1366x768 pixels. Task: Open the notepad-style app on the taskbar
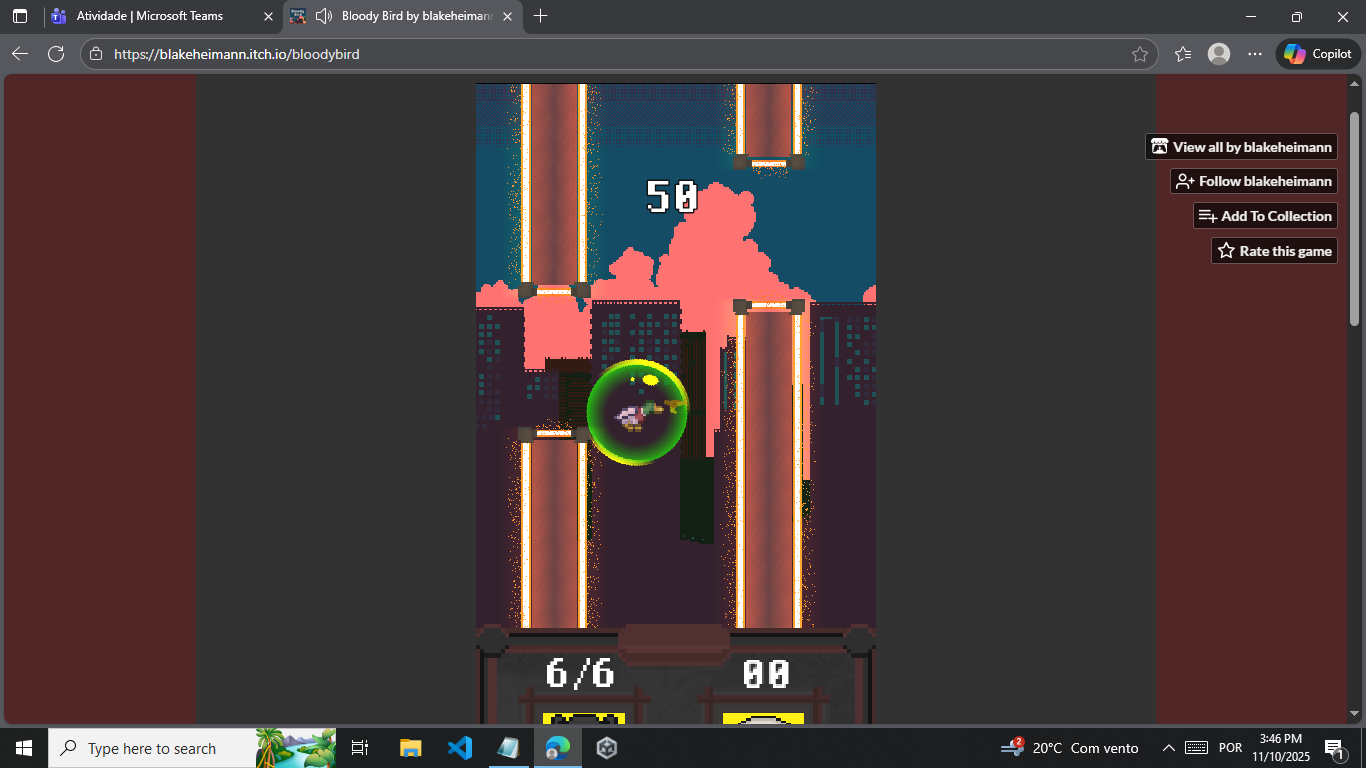508,748
